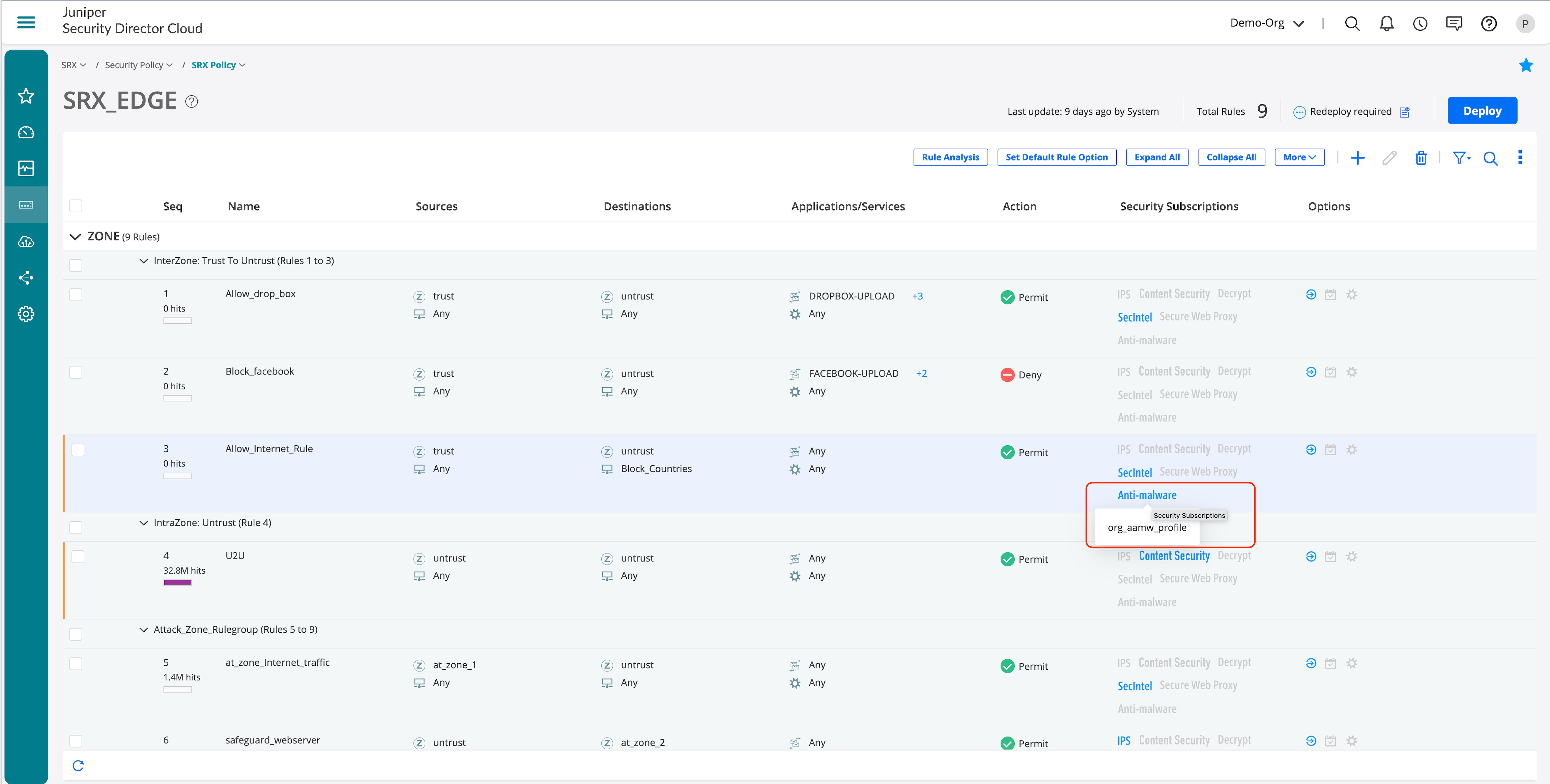
Task: Open the hamburger menu icon
Action: (x=26, y=22)
